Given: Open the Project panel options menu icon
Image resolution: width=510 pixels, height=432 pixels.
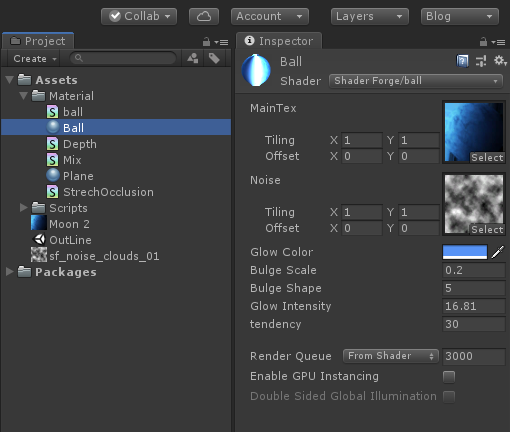Looking at the screenshot, I should point(221,42).
